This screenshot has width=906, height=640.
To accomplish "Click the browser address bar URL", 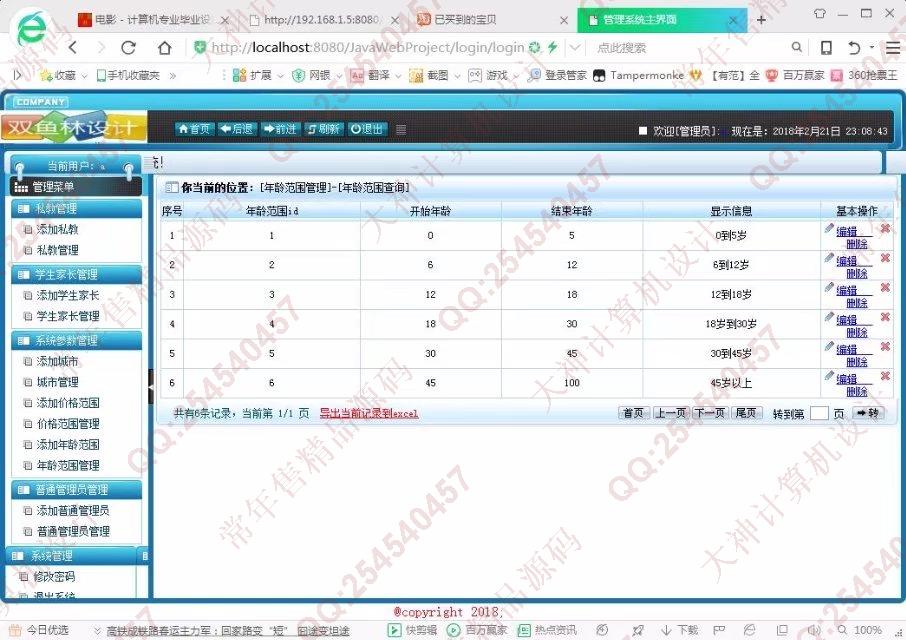I will tap(367, 47).
